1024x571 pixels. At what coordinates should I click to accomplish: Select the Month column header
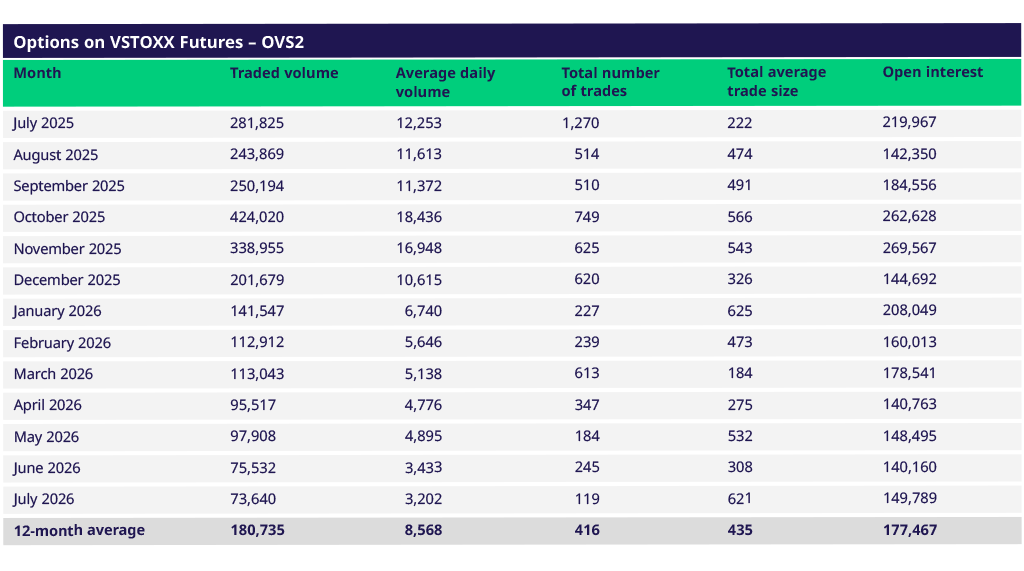pos(37,73)
